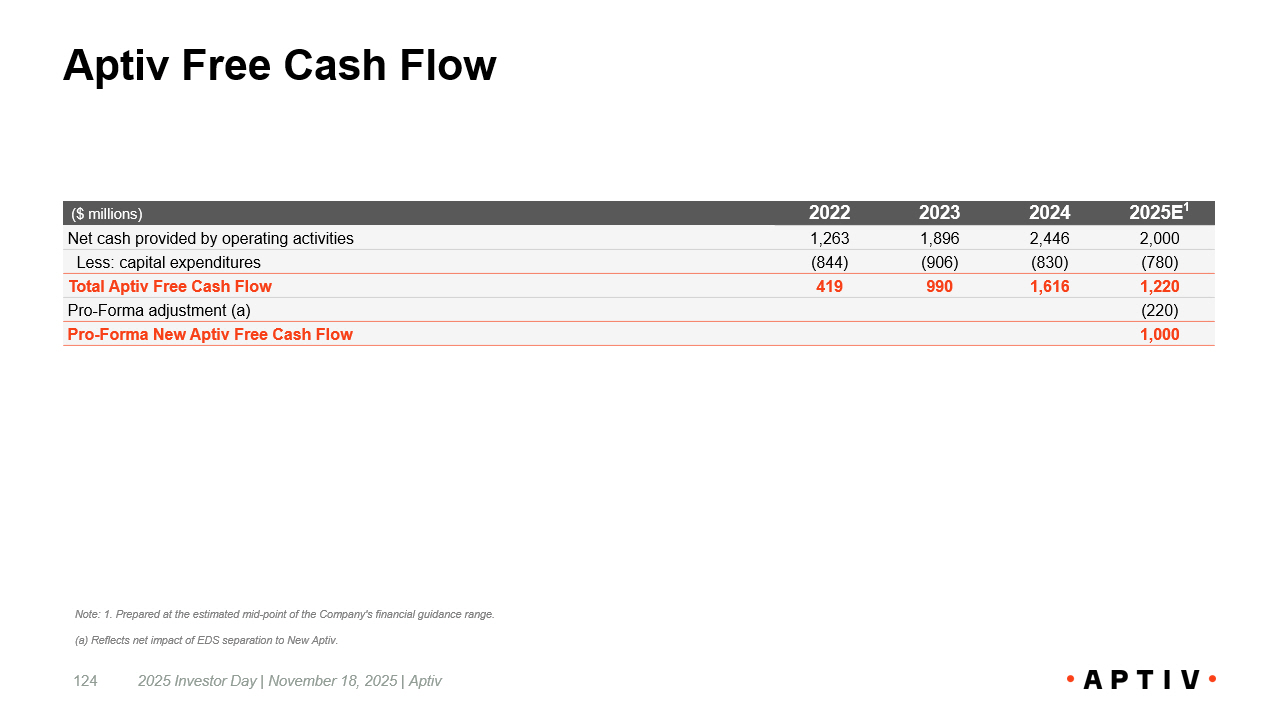Viewport: 1276px width, 716px height.
Task: Click the 2025E column header
Action: pyautogui.click(x=1158, y=213)
